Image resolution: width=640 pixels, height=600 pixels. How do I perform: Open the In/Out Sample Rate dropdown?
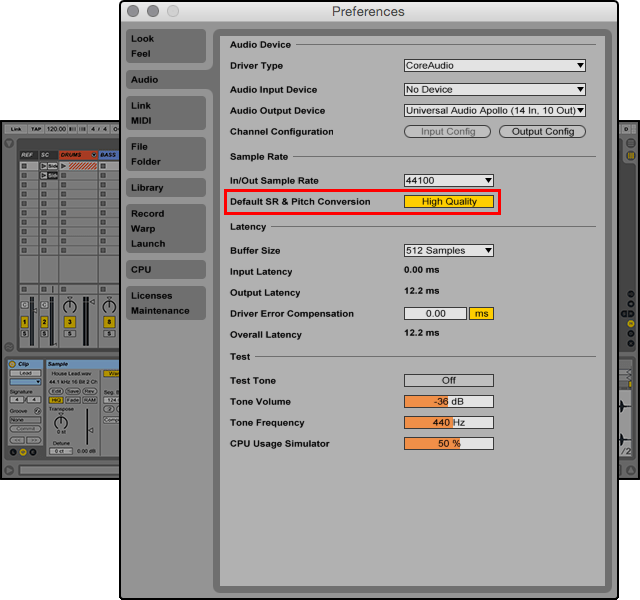pos(448,180)
